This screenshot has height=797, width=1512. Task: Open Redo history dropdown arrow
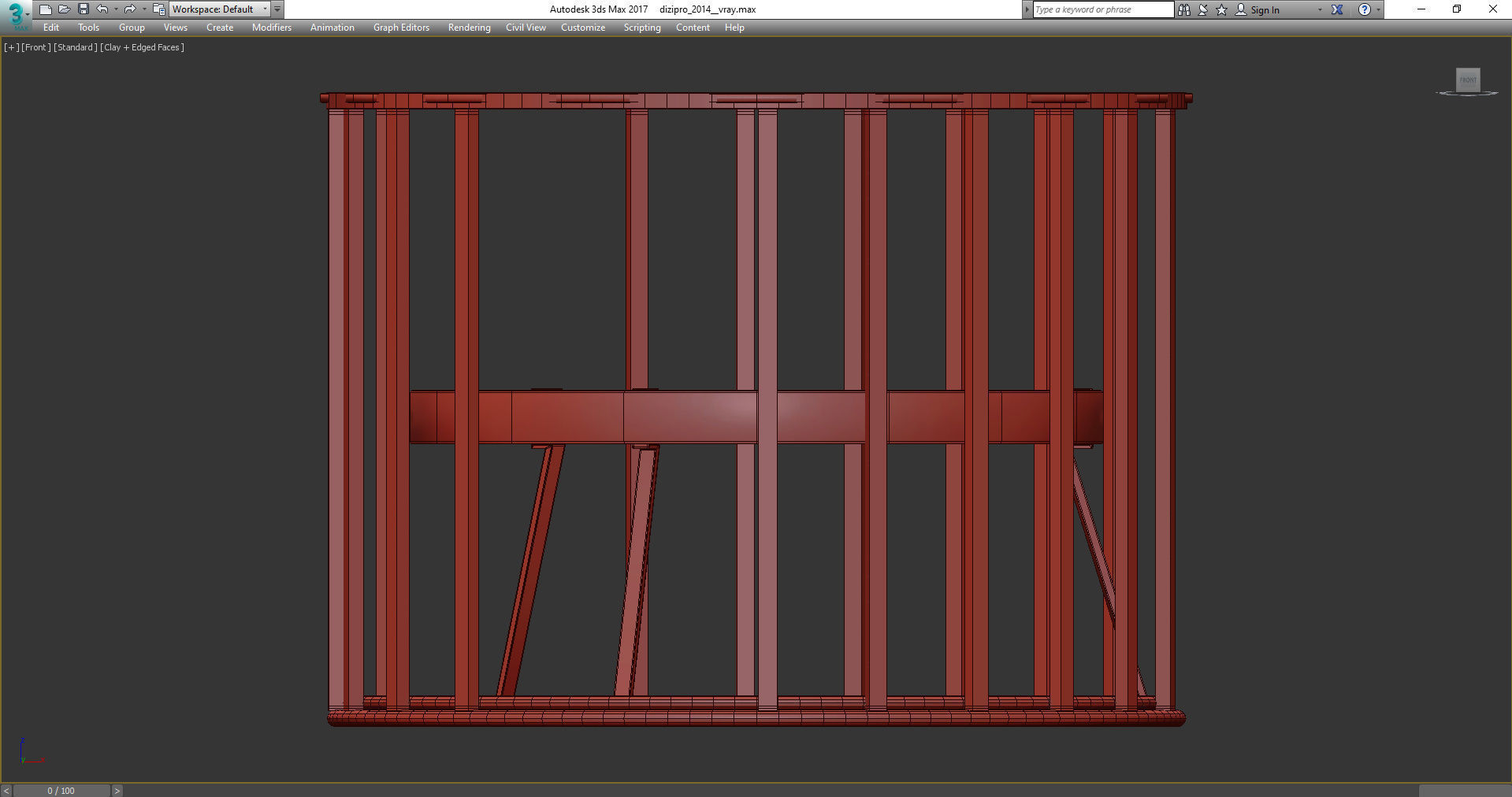(x=144, y=9)
